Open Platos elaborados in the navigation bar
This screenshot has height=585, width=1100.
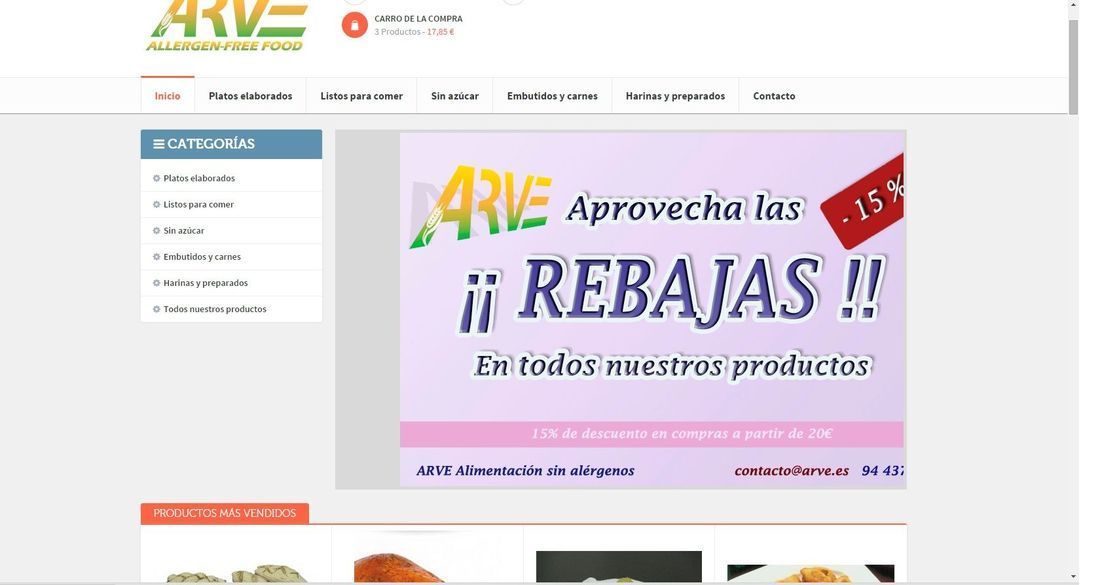[x=250, y=96]
